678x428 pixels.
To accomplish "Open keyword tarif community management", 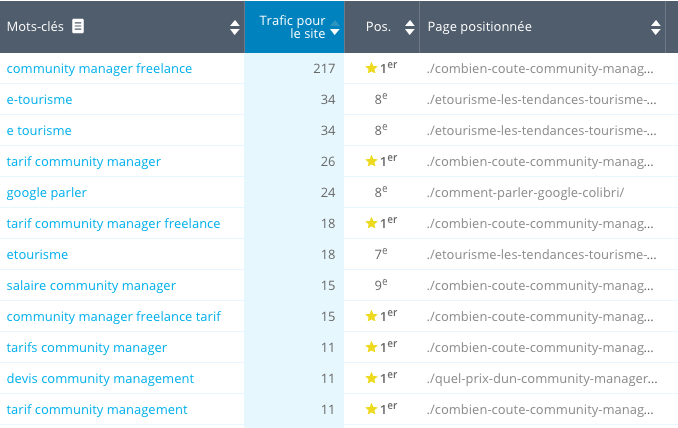I will tap(97, 410).
